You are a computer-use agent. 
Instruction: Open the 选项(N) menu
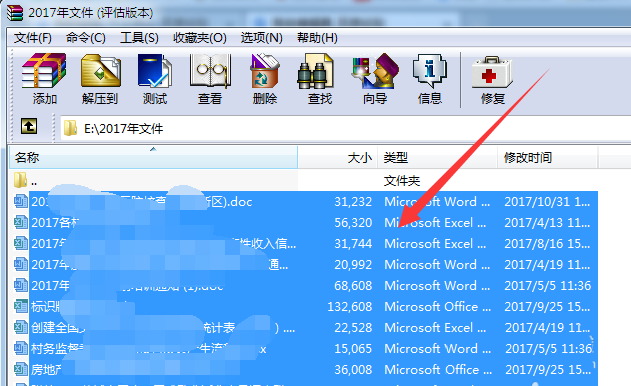click(262, 38)
